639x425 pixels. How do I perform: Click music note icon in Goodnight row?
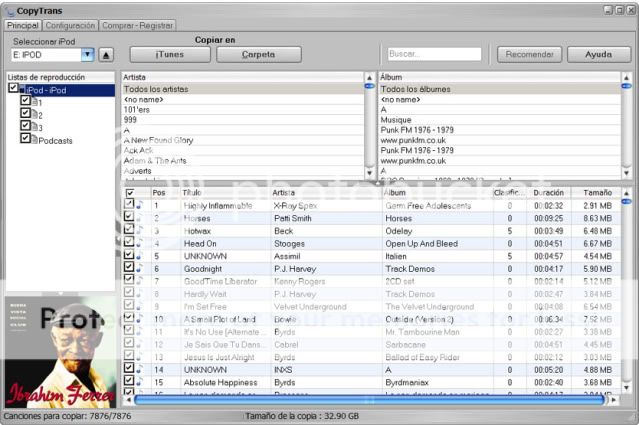139,268
